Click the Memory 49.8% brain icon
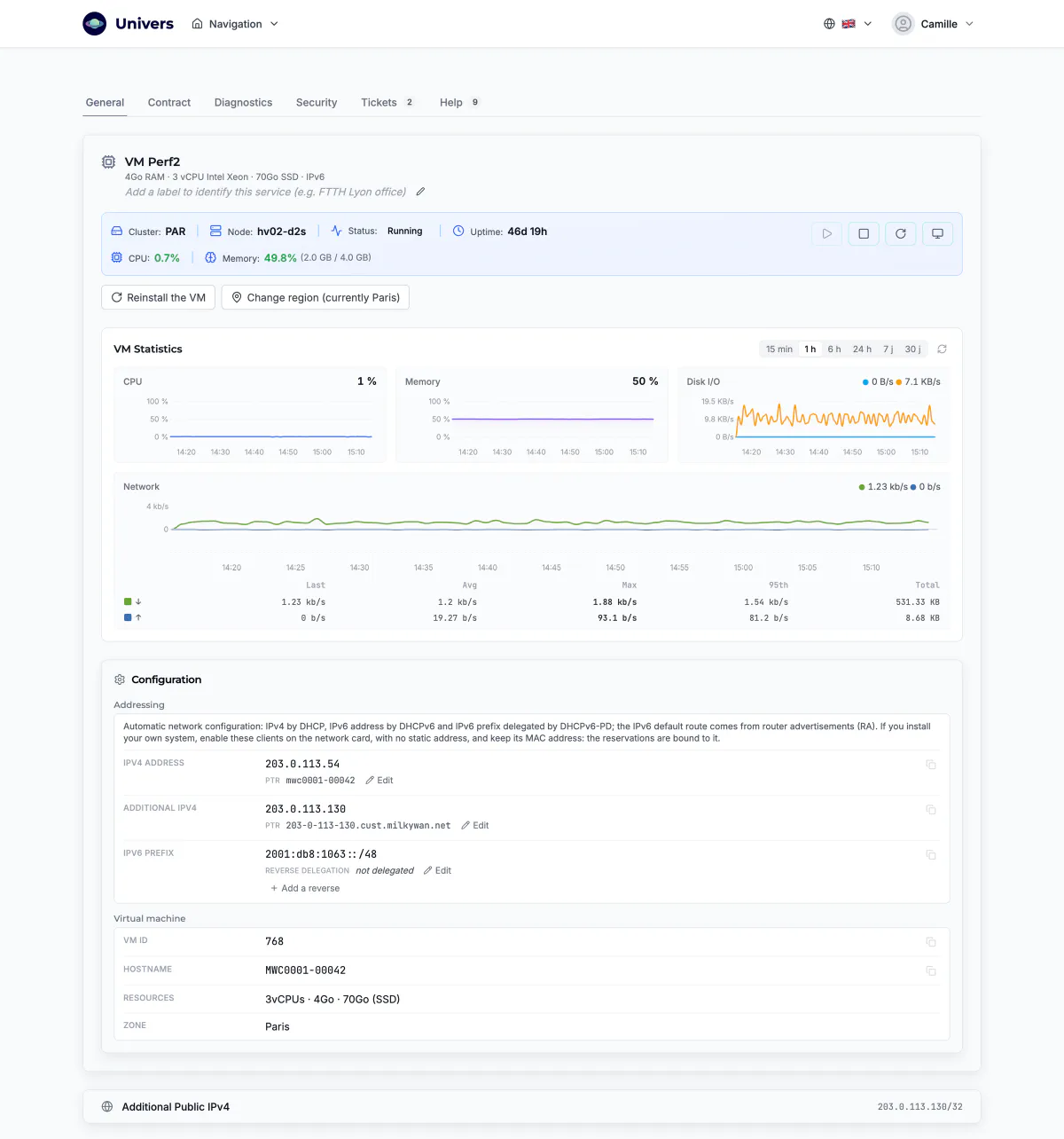This screenshot has height=1139, width=1064. [211, 258]
